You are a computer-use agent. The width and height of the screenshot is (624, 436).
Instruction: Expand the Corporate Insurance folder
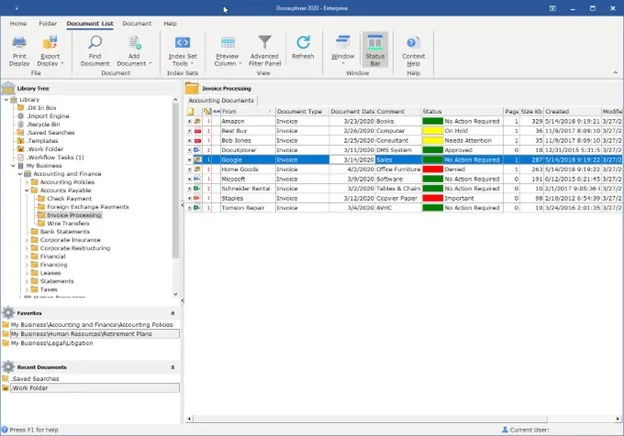coord(27,240)
